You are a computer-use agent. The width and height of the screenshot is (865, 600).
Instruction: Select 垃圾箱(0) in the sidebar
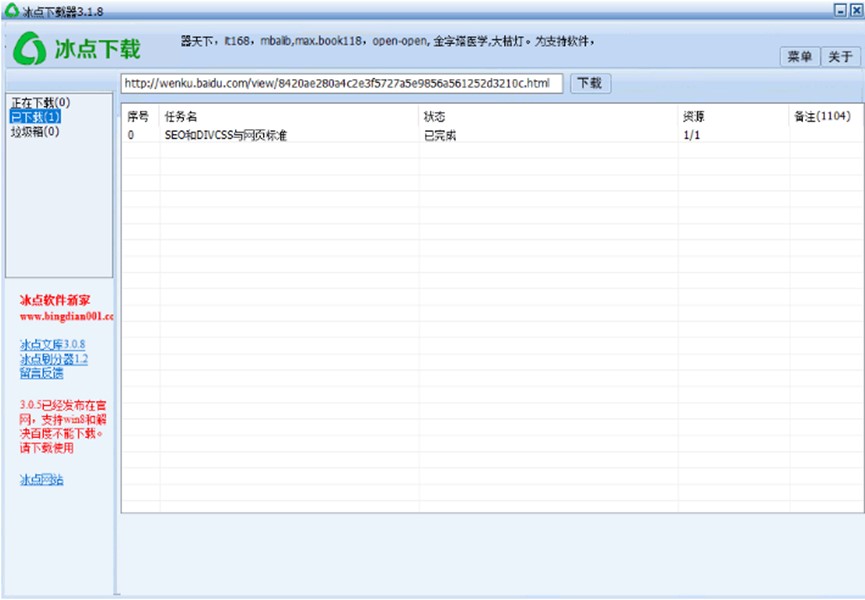[35, 131]
